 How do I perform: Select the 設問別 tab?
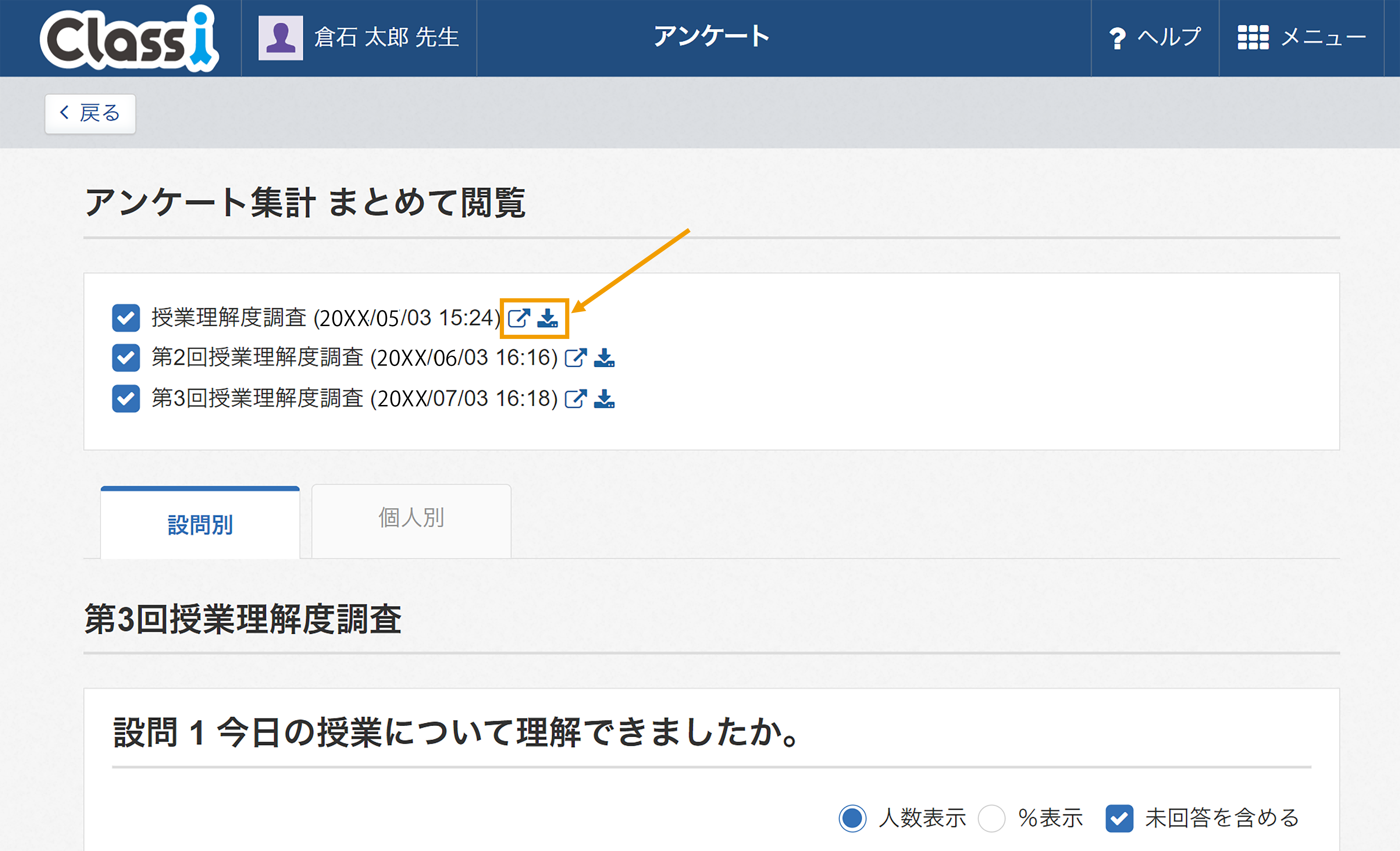tap(200, 524)
